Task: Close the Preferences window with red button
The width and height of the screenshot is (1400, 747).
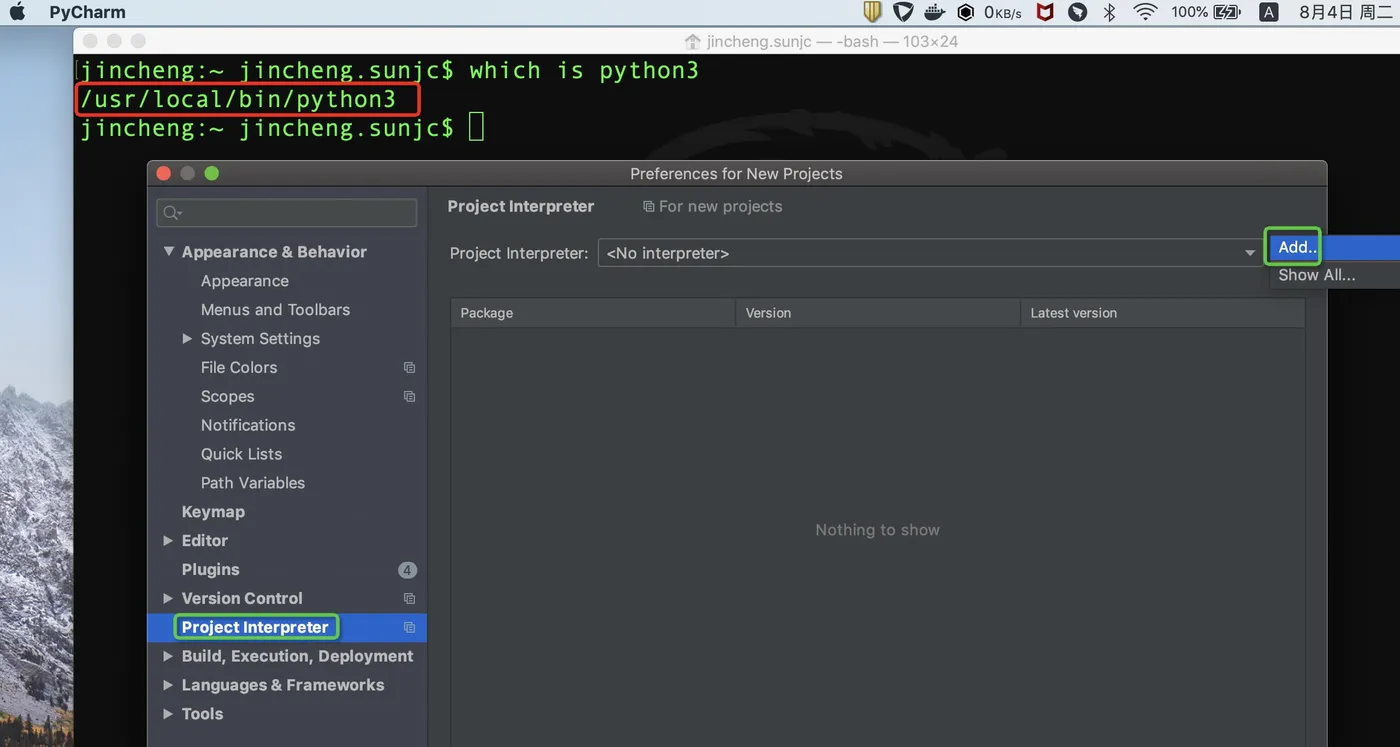Action: click(164, 173)
